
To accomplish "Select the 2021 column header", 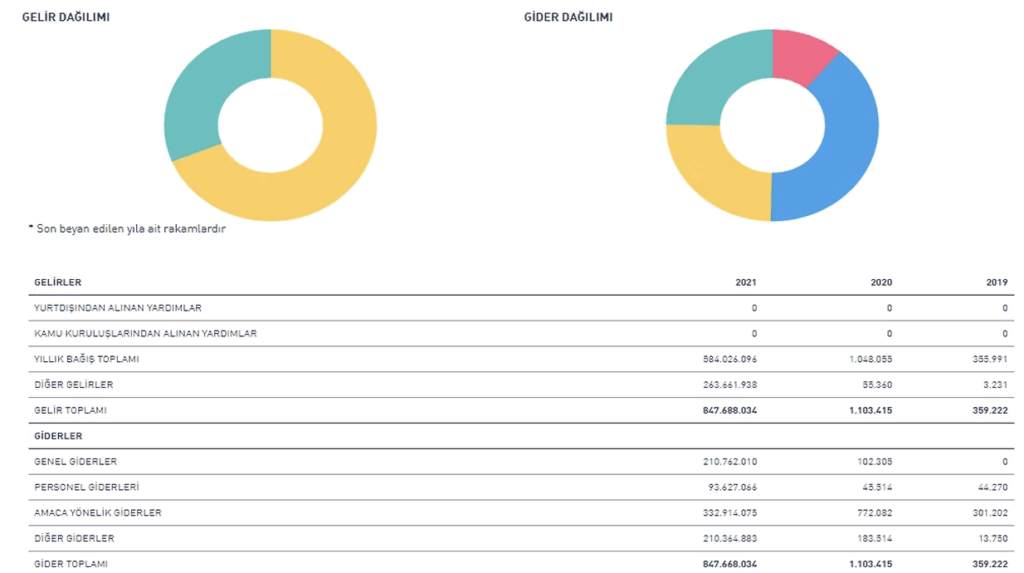I will point(746,283).
